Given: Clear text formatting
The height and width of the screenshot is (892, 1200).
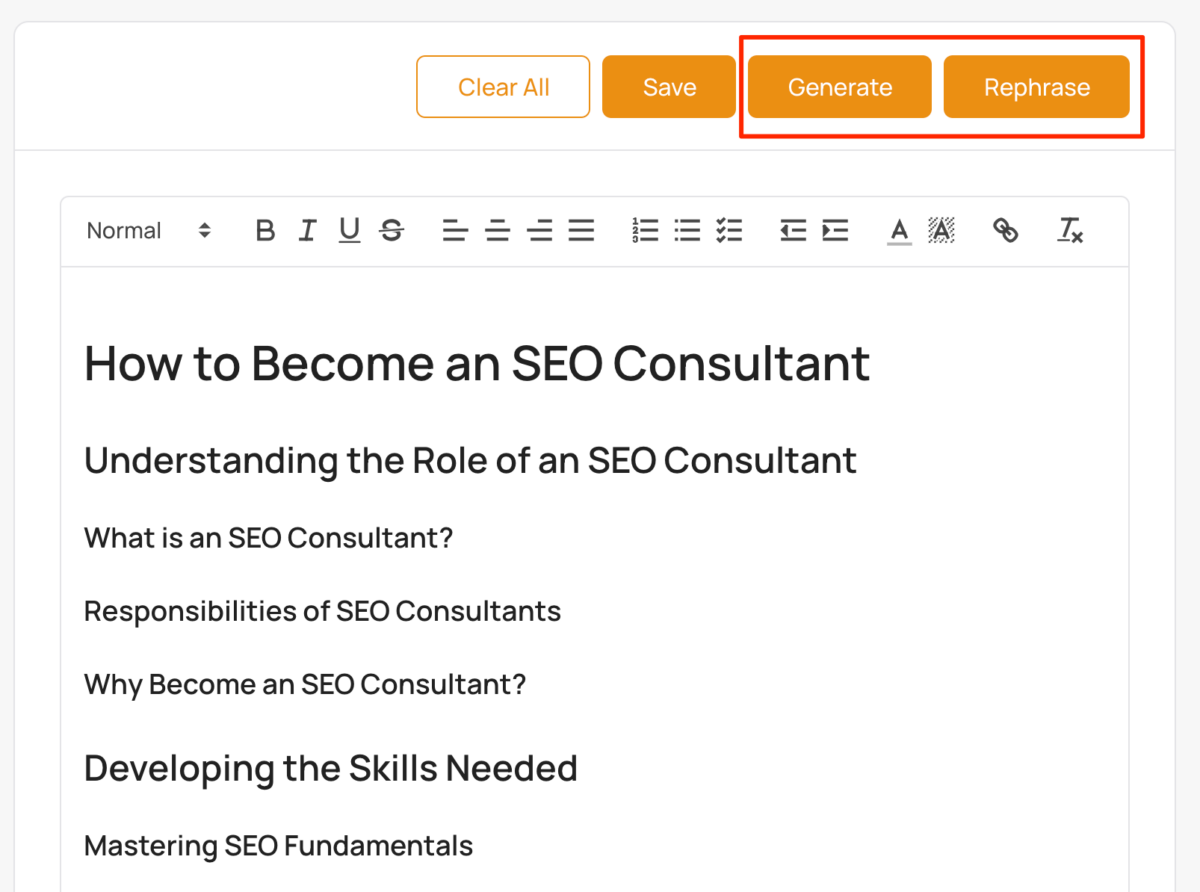Looking at the screenshot, I should click(1070, 231).
